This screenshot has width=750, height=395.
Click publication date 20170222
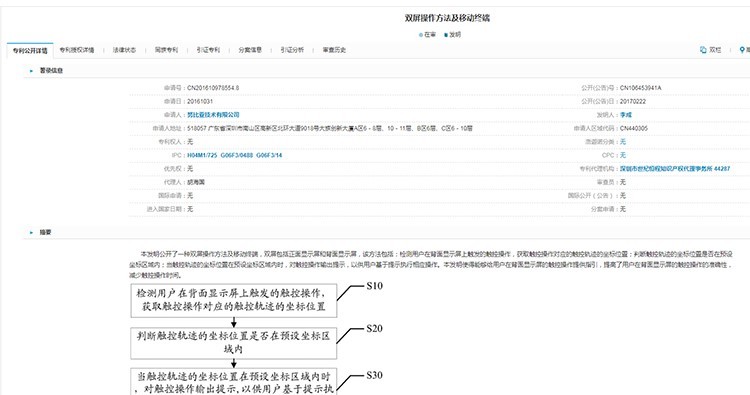(x=633, y=101)
